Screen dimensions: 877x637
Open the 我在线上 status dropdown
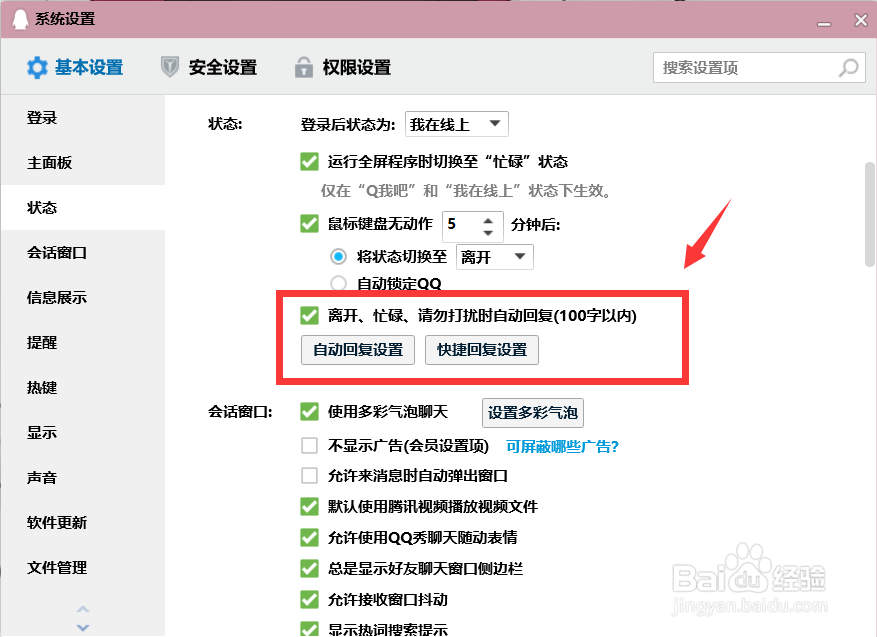(x=456, y=124)
